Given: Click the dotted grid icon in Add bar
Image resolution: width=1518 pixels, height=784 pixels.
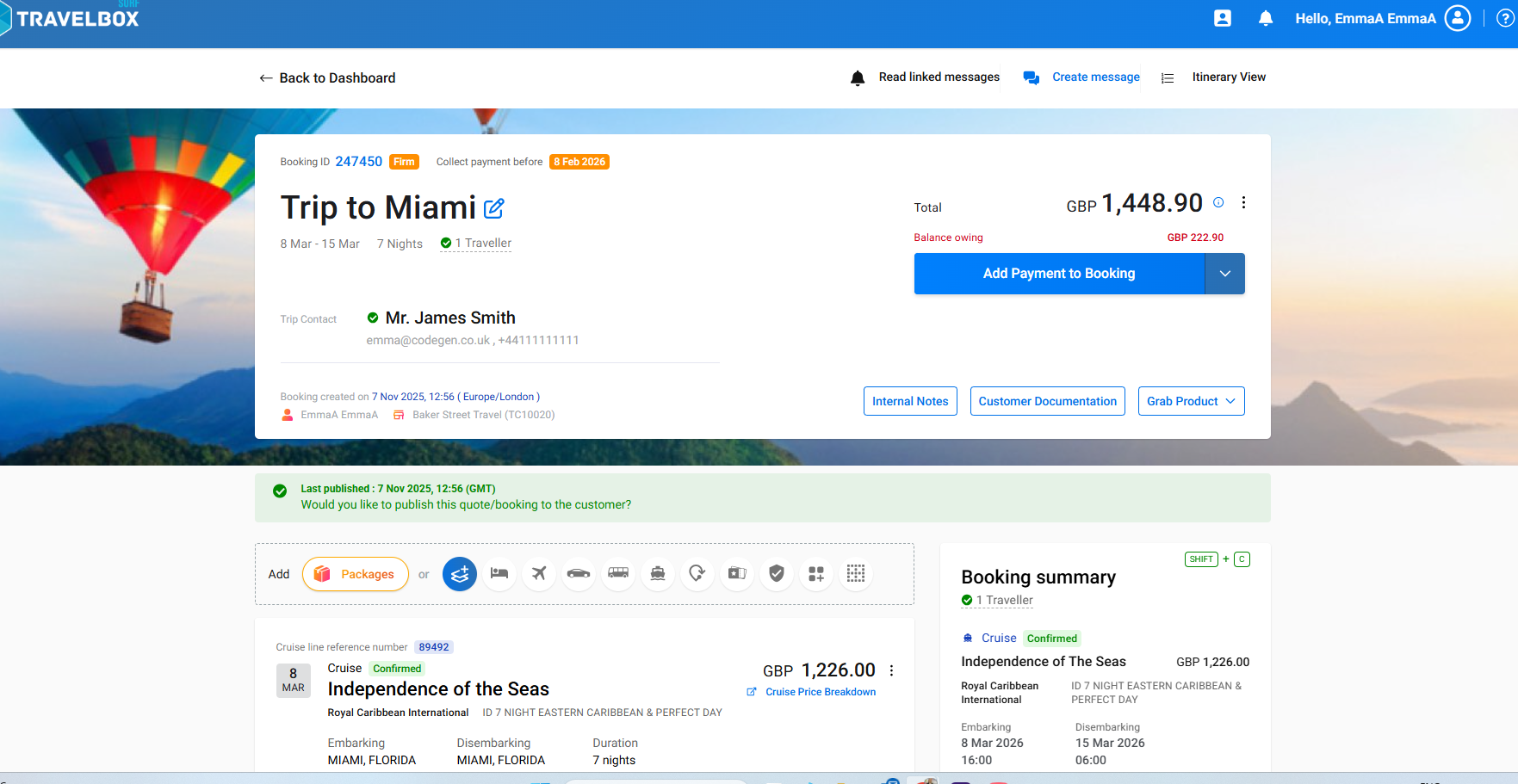Looking at the screenshot, I should click(x=856, y=574).
